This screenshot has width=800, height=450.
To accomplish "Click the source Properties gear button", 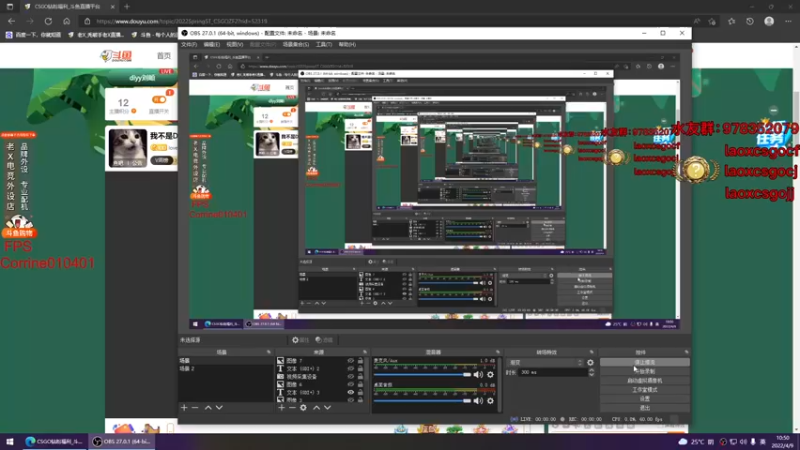I will (x=300, y=340).
